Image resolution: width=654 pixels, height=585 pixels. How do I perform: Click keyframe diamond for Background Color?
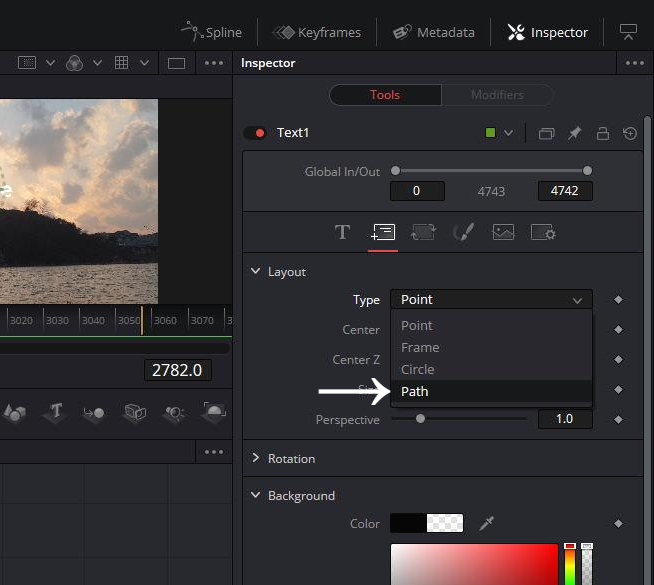tap(618, 523)
